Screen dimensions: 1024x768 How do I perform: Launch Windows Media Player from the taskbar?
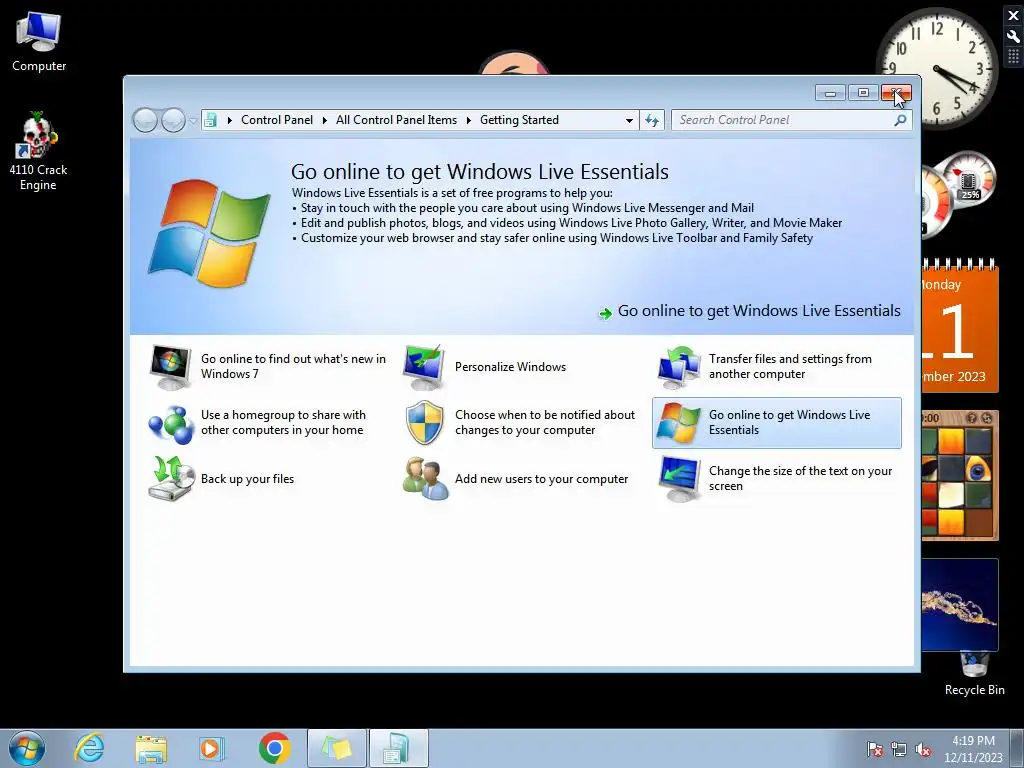pos(212,748)
